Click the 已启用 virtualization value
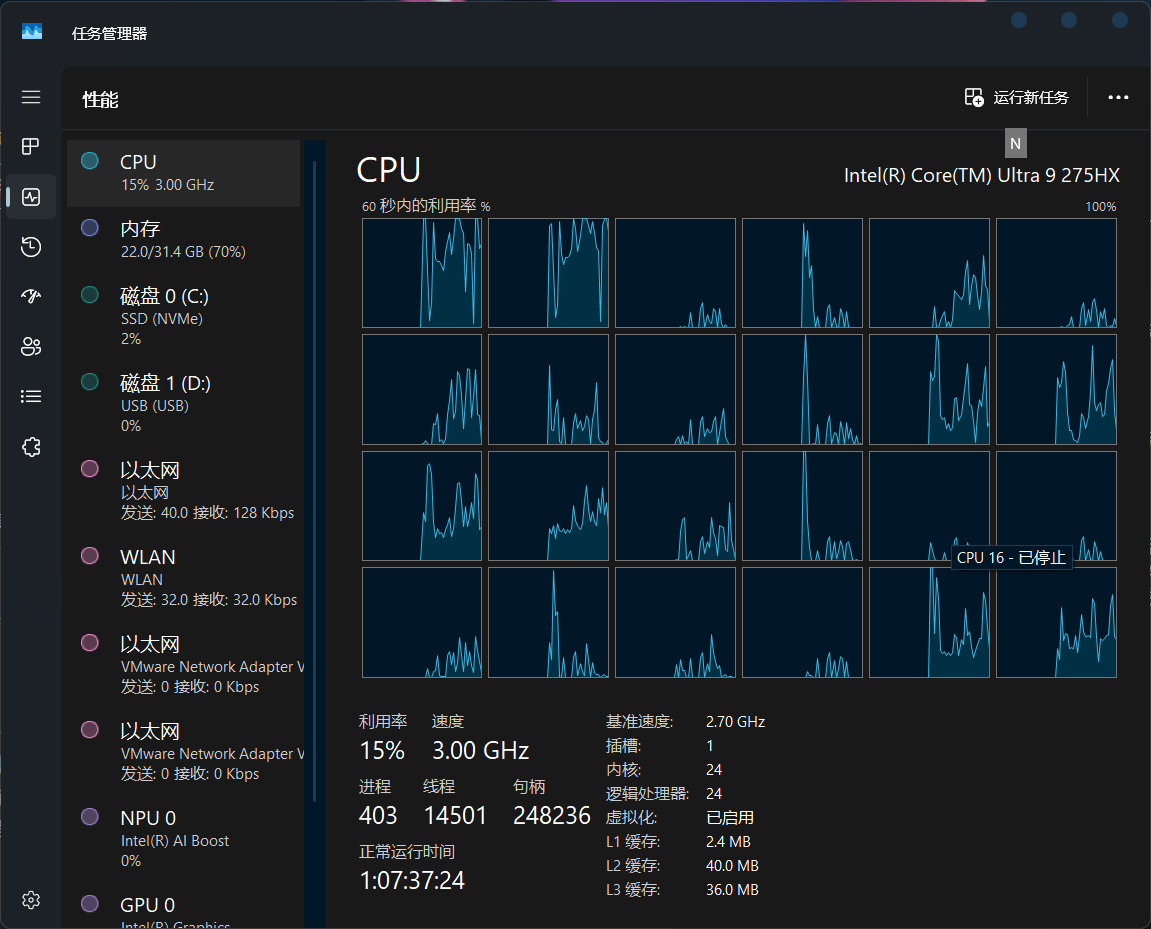Viewport: 1151px width, 929px height. coord(730,817)
